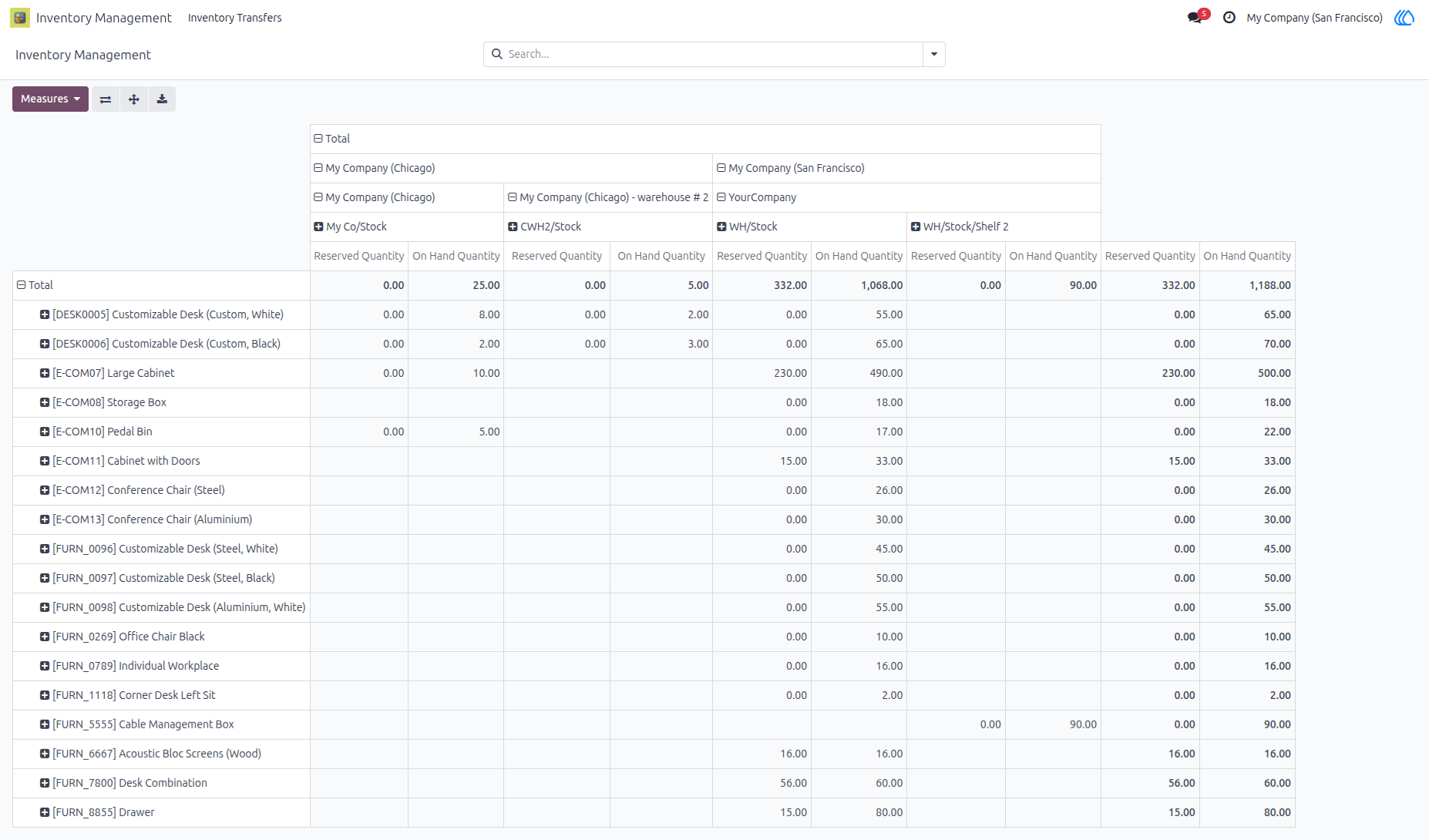Open the messages chat icon
Screen dimensions: 1429x840
point(1196,17)
